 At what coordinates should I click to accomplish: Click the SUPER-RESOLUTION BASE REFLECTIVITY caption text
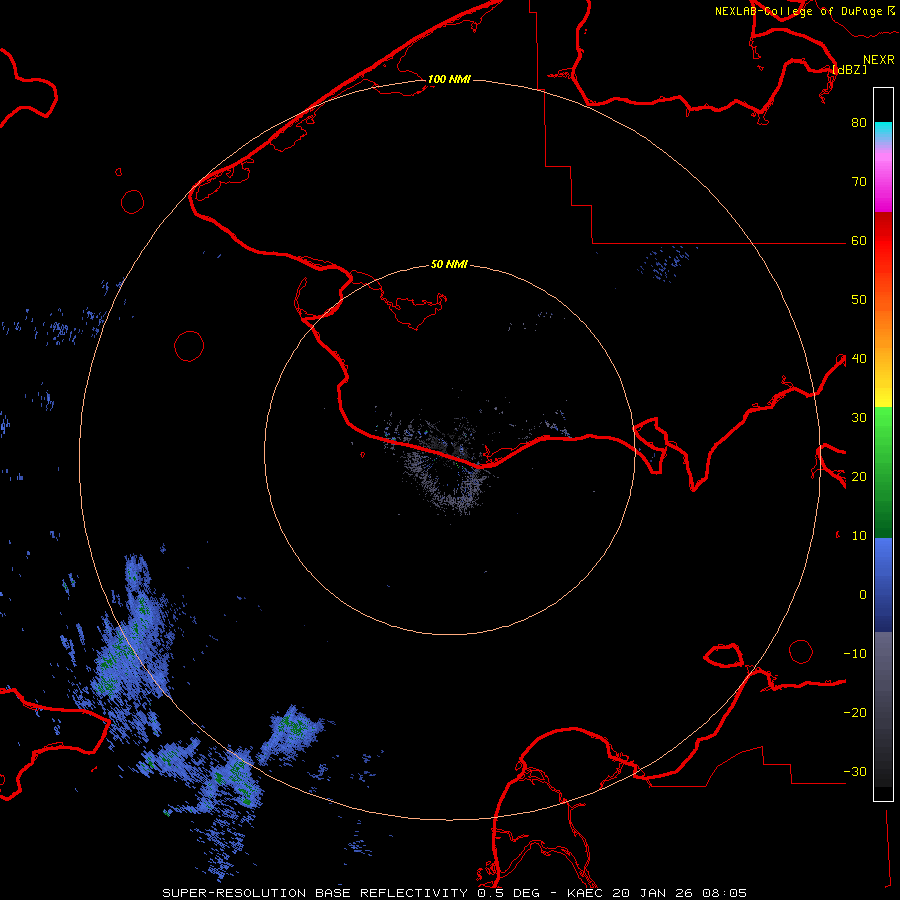[x=315, y=893]
